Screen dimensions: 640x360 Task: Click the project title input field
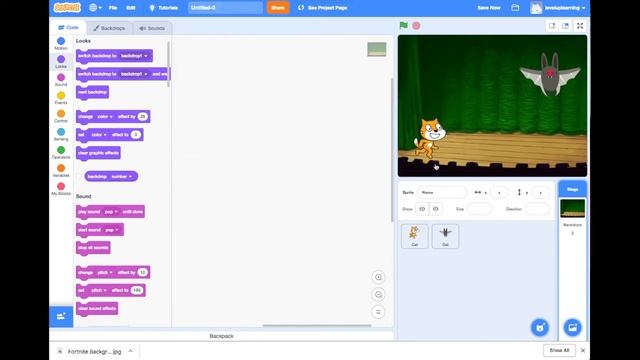pos(225,8)
